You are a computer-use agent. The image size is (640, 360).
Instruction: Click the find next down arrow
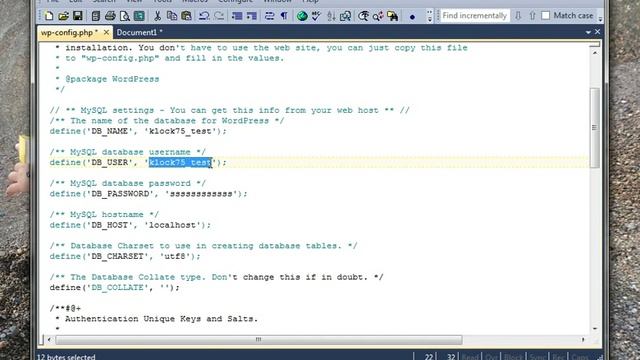518,16
